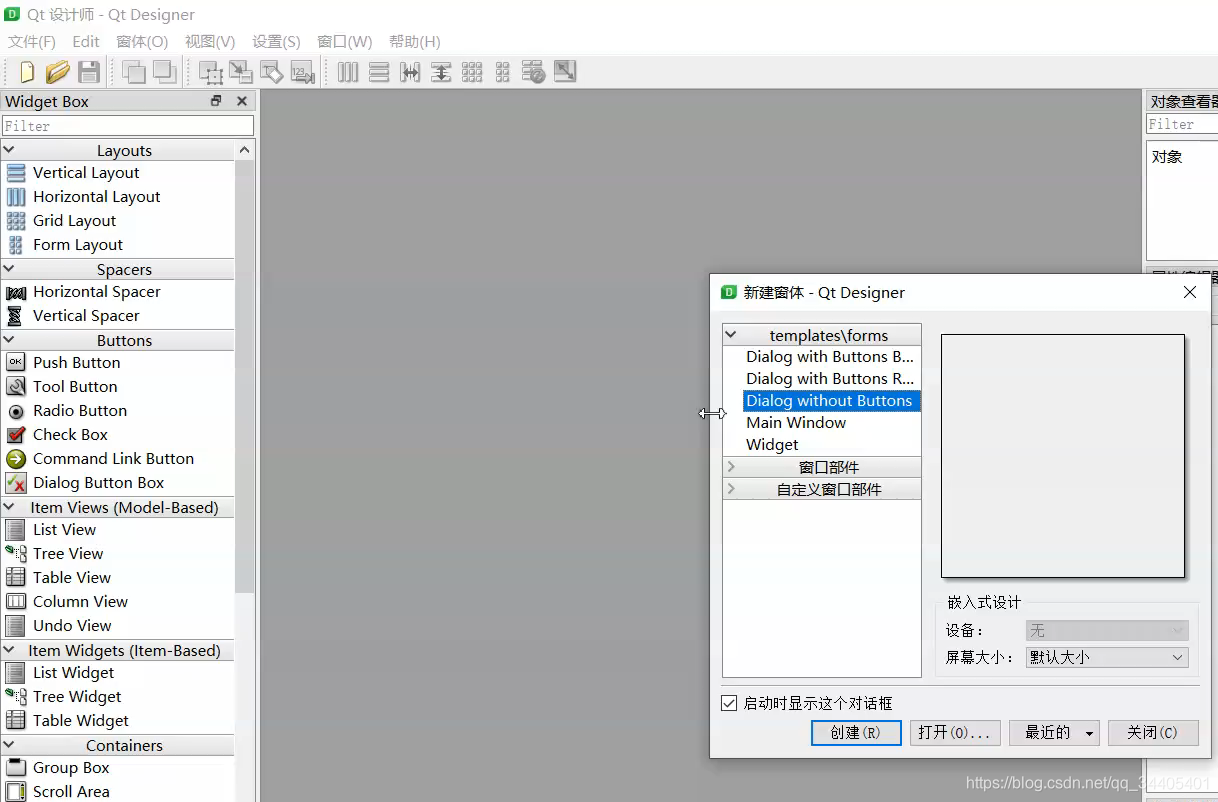Open the 窗体(O) menu
The width and height of the screenshot is (1218, 802).
tap(142, 42)
